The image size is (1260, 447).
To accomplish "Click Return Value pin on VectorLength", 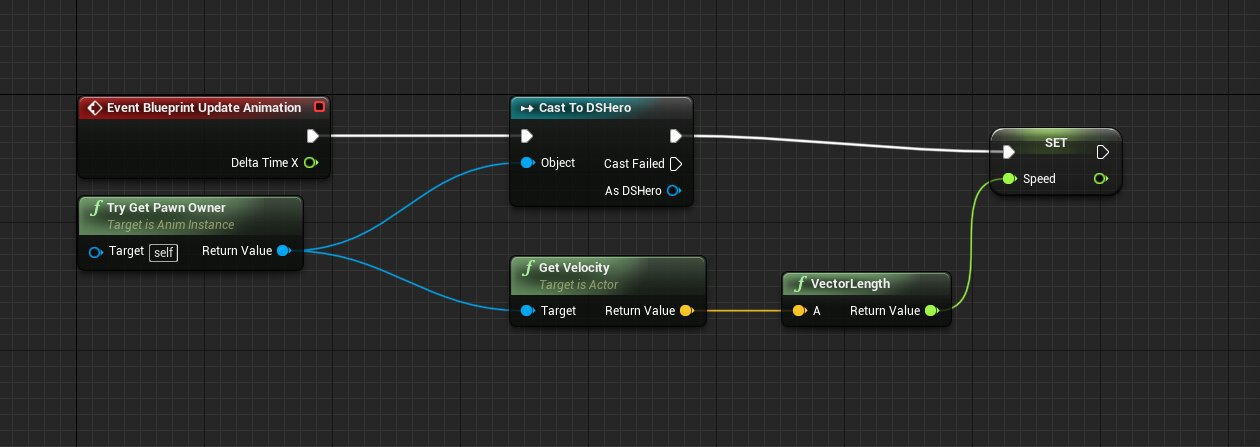I will [x=932, y=311].
